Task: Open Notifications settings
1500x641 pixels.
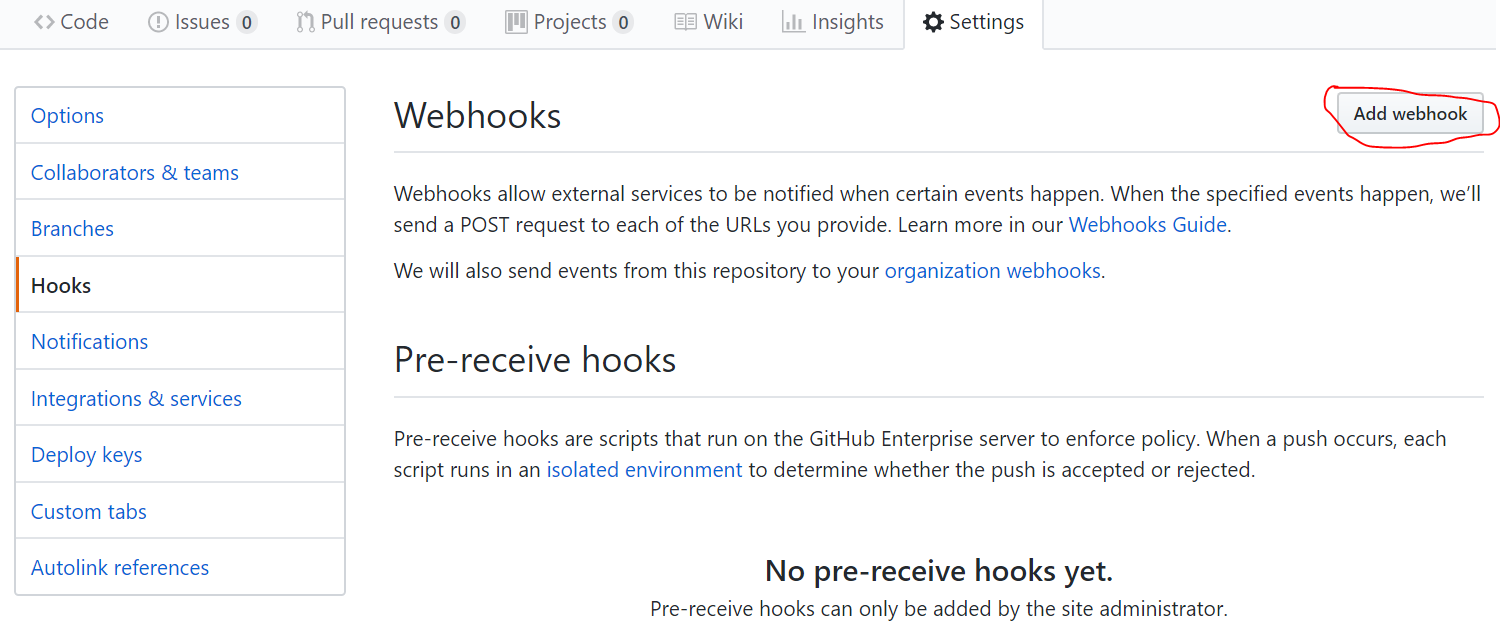Action: click(x=180, y=342)
